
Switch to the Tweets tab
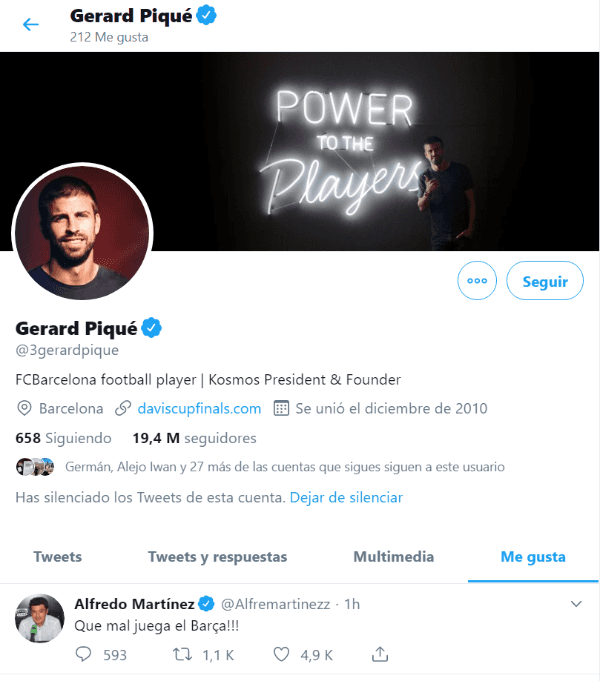[58, 557]
